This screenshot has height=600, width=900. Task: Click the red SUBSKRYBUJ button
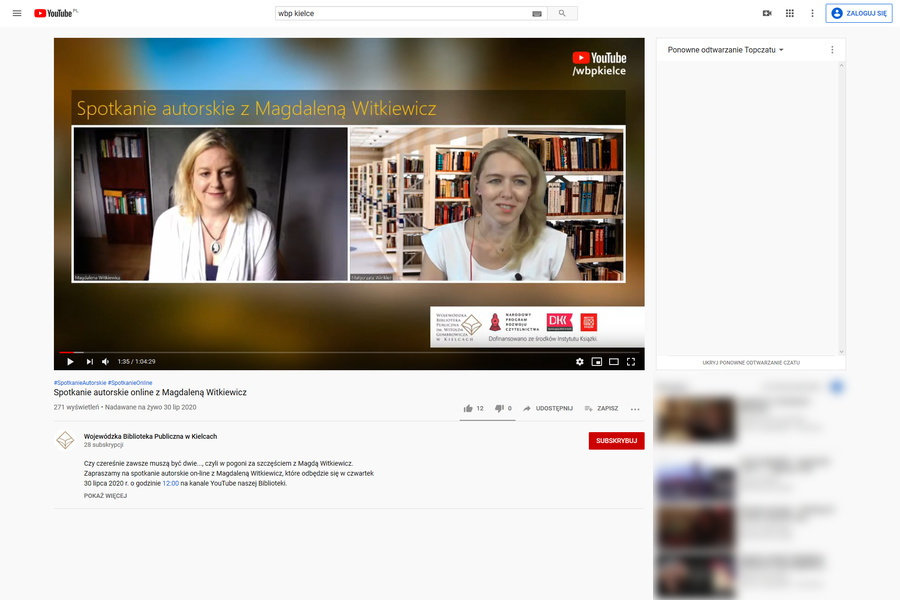[616, 441]
